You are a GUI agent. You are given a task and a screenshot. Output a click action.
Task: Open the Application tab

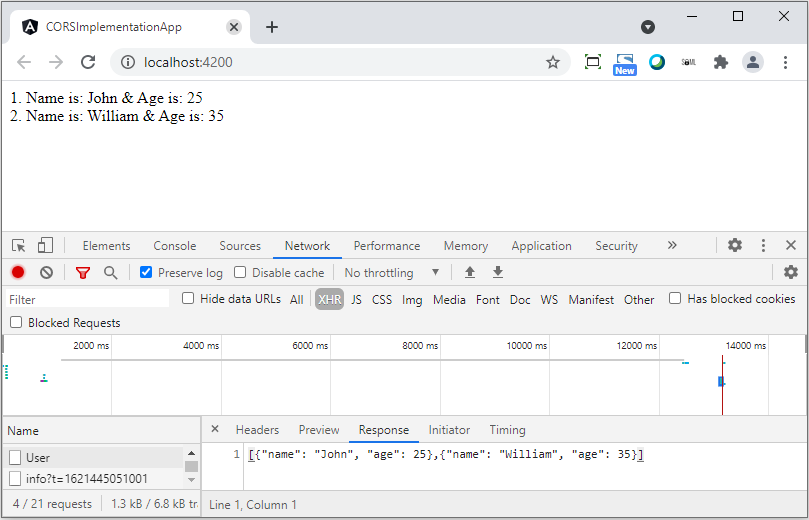tap(541, 246)
